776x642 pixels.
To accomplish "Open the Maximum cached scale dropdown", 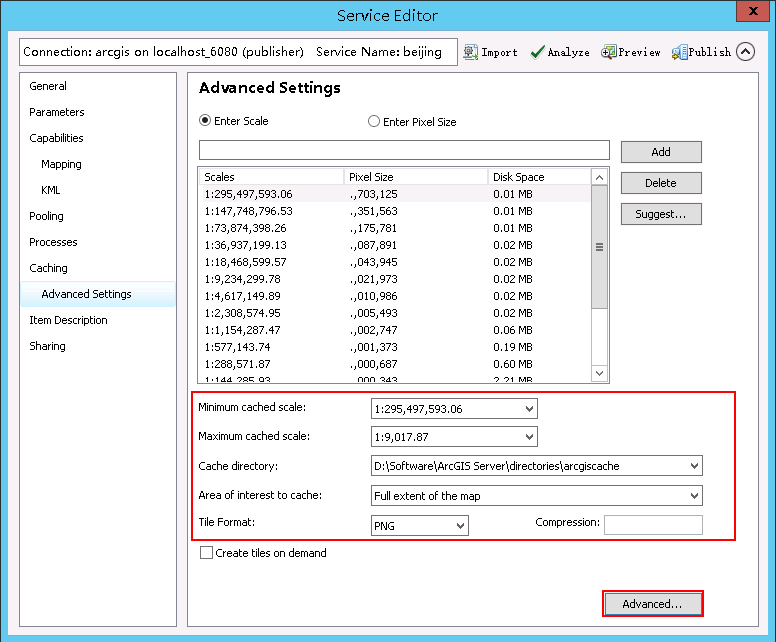I will pos(529,437).
